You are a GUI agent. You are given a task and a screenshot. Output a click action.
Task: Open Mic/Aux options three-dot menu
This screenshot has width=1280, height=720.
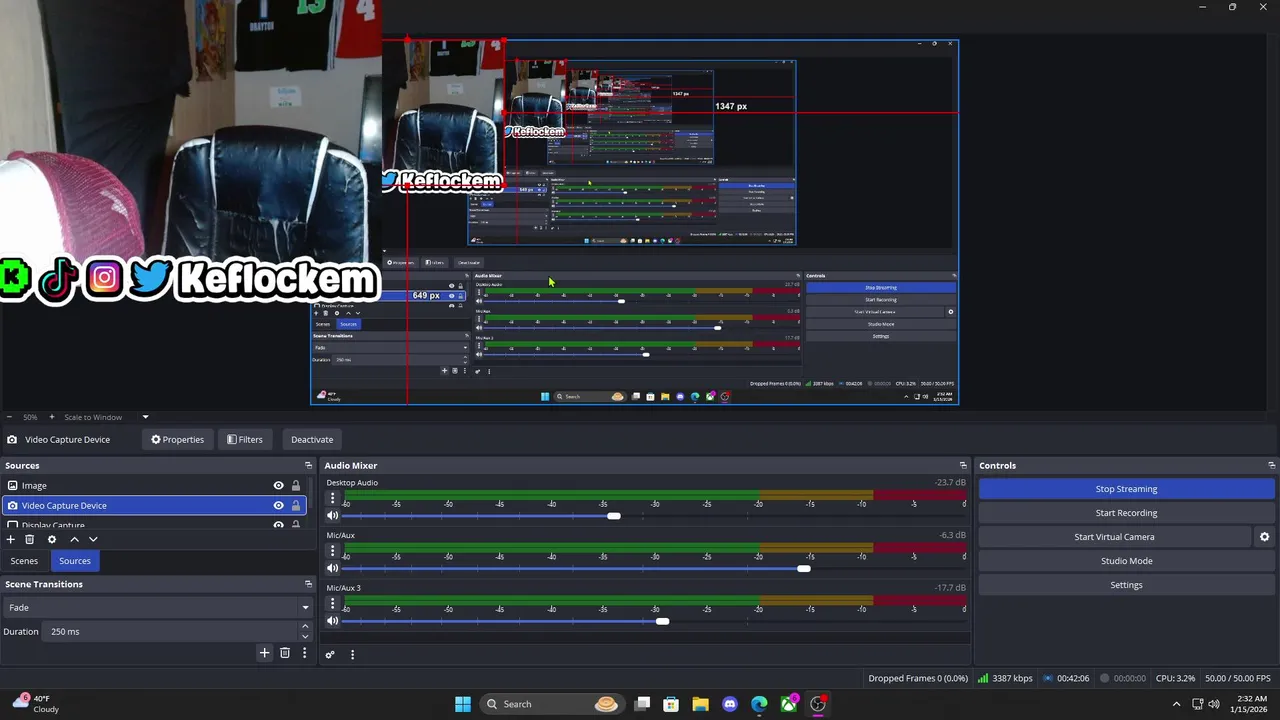point(333,549)
